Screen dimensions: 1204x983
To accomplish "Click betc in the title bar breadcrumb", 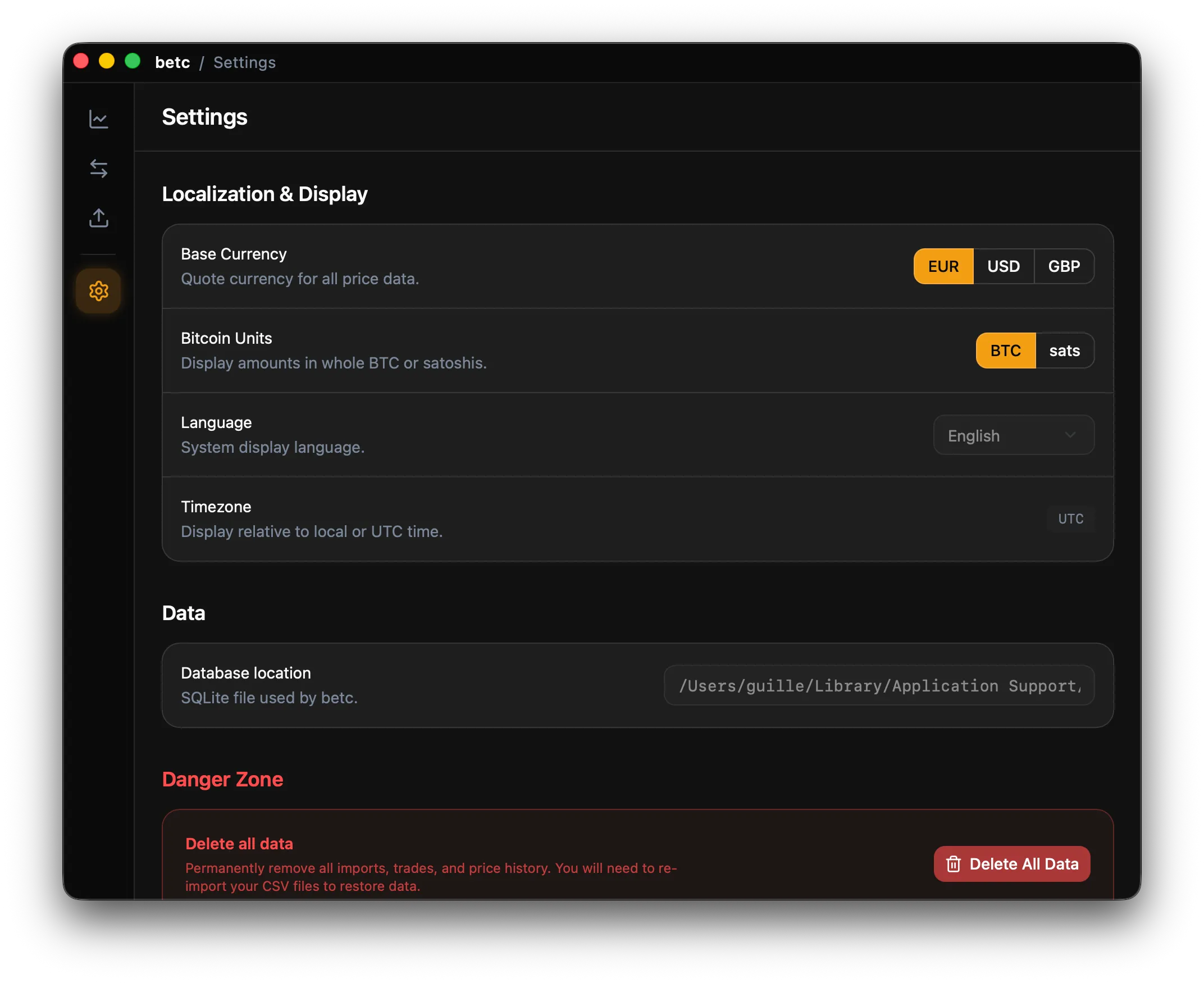I will [x=172, y=62].
